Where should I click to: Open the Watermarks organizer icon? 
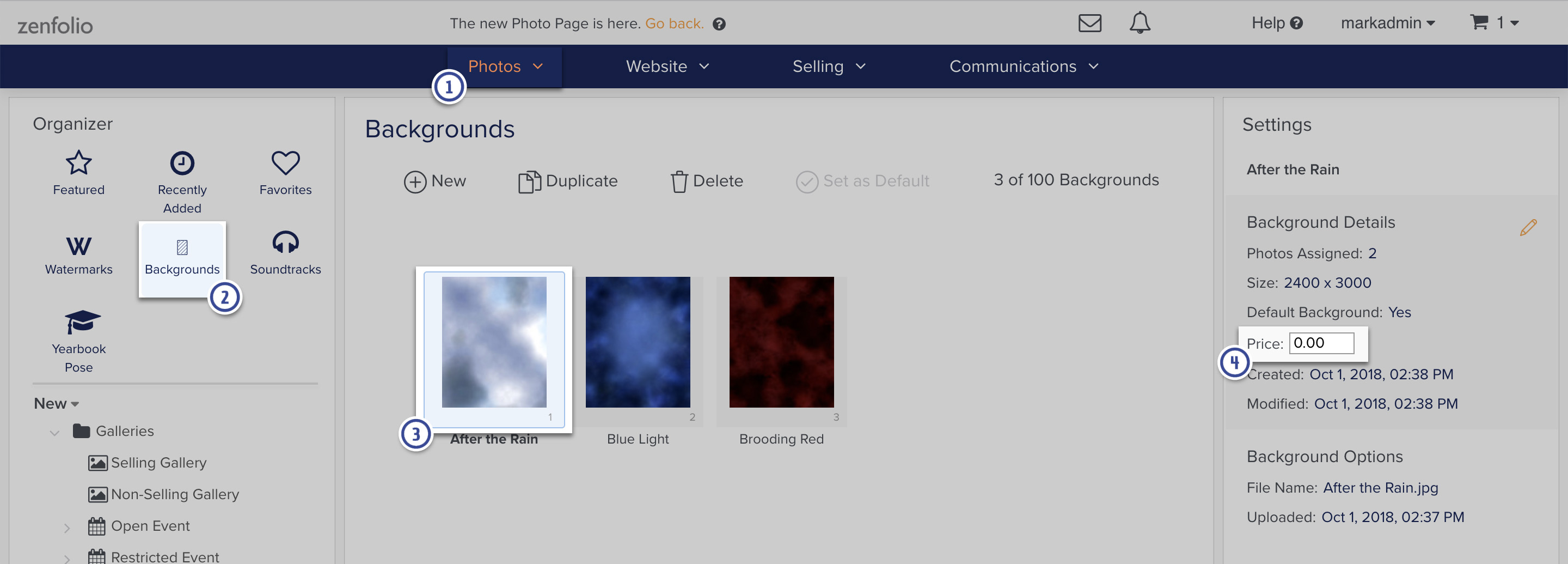click(78, 246)
